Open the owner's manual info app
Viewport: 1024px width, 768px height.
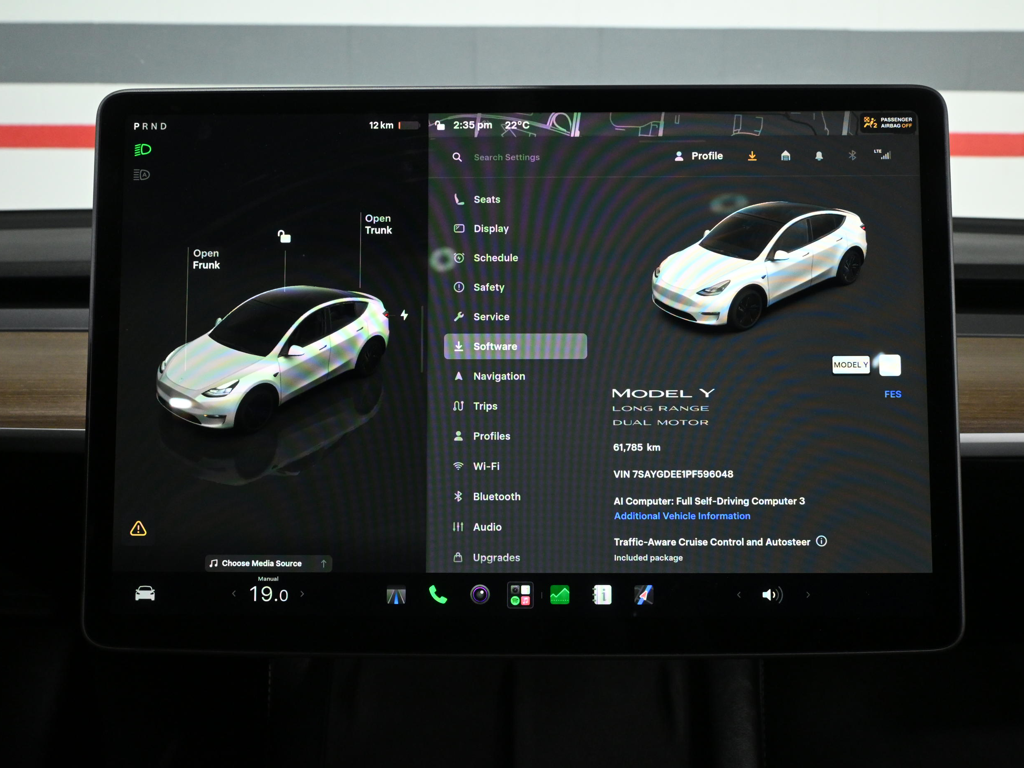602,594
